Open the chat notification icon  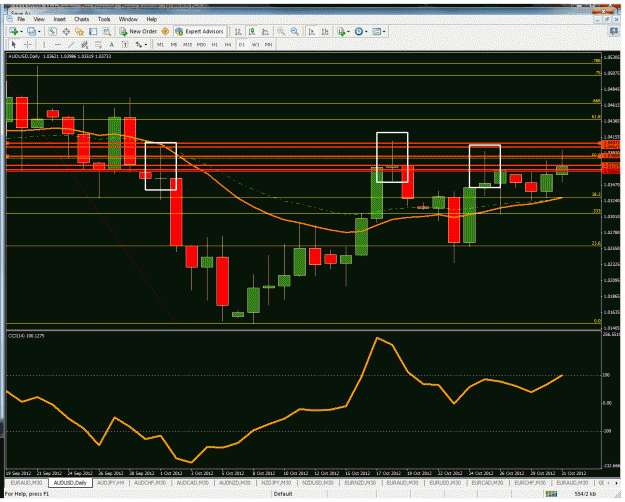(613, 31)
